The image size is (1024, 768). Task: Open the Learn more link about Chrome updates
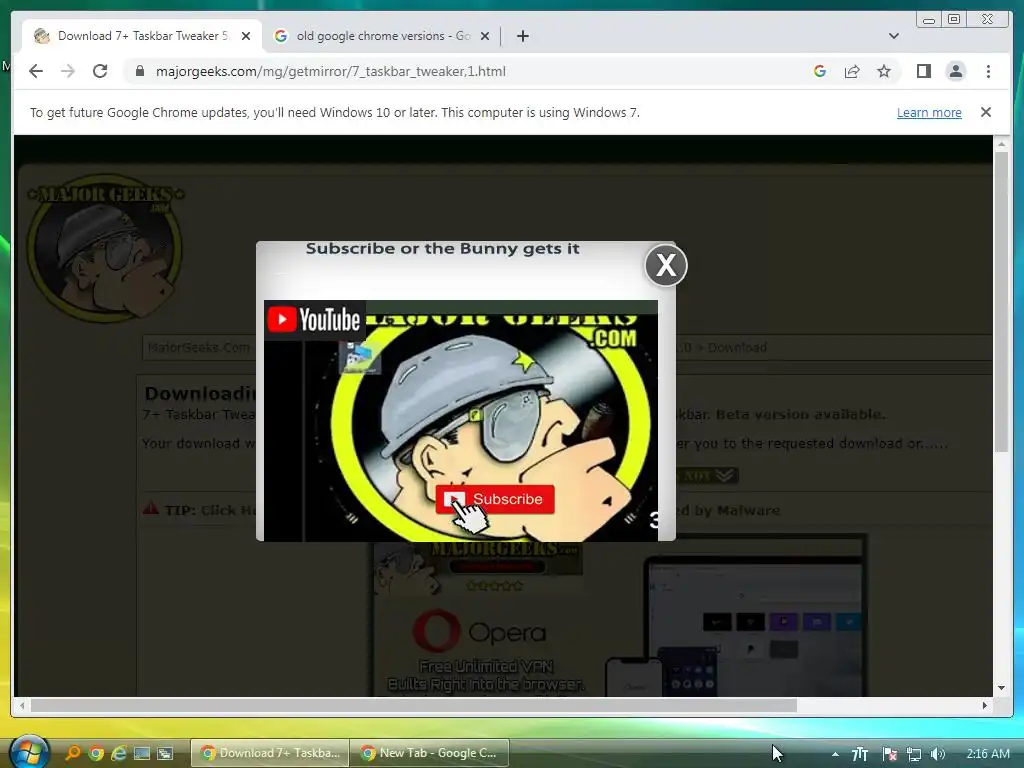[929, 112]
